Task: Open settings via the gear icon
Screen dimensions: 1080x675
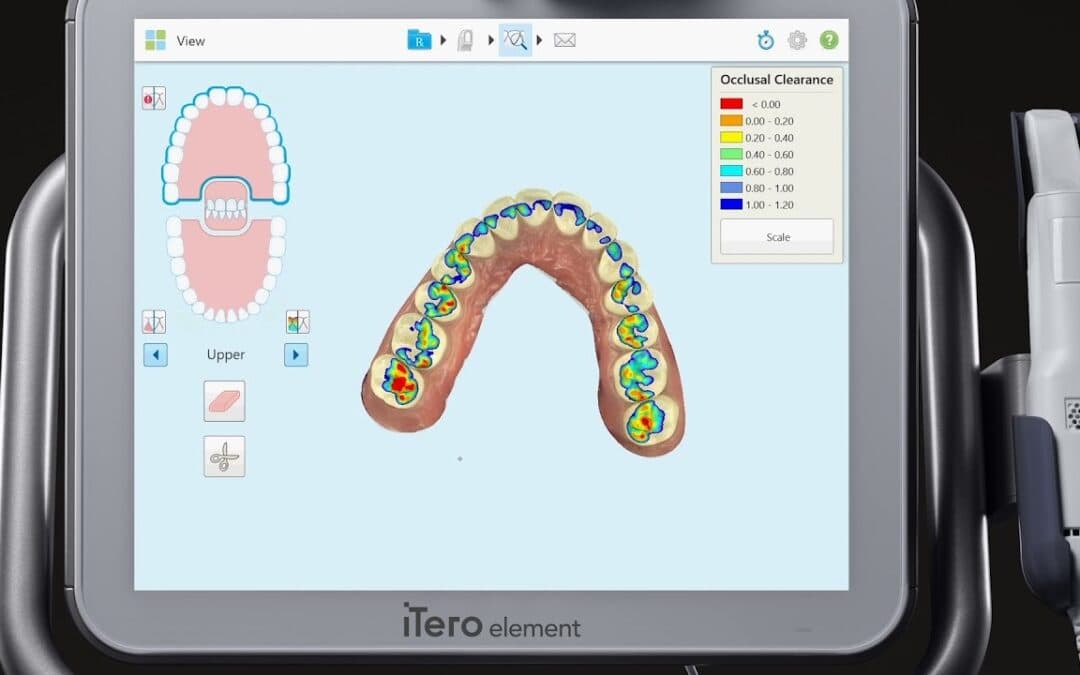Action: coord(797,40)
